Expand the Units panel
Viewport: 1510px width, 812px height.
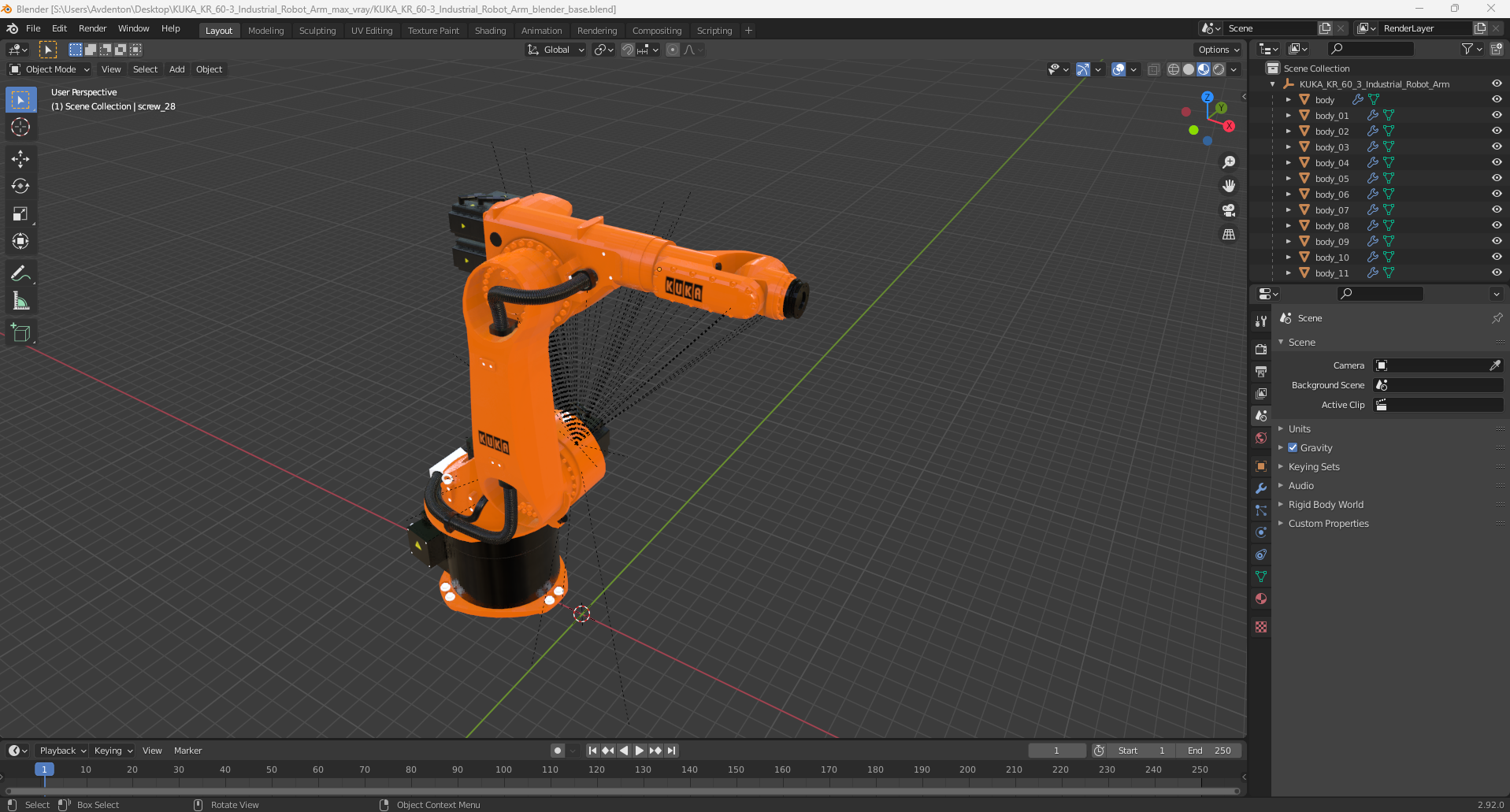tap(1300, 428)
